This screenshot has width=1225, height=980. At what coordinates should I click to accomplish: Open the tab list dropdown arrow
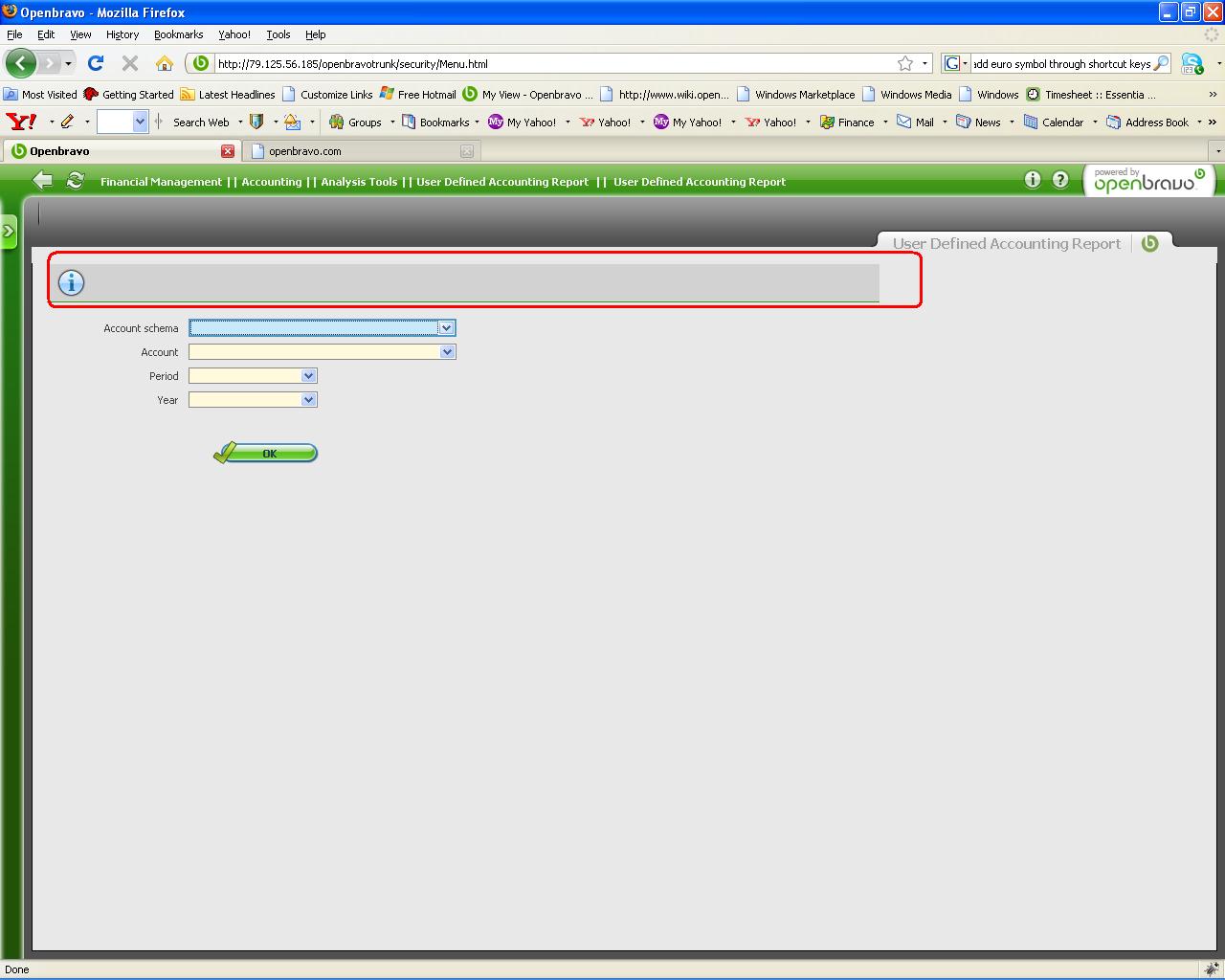pyautogui.click(x=1217, y=150)
